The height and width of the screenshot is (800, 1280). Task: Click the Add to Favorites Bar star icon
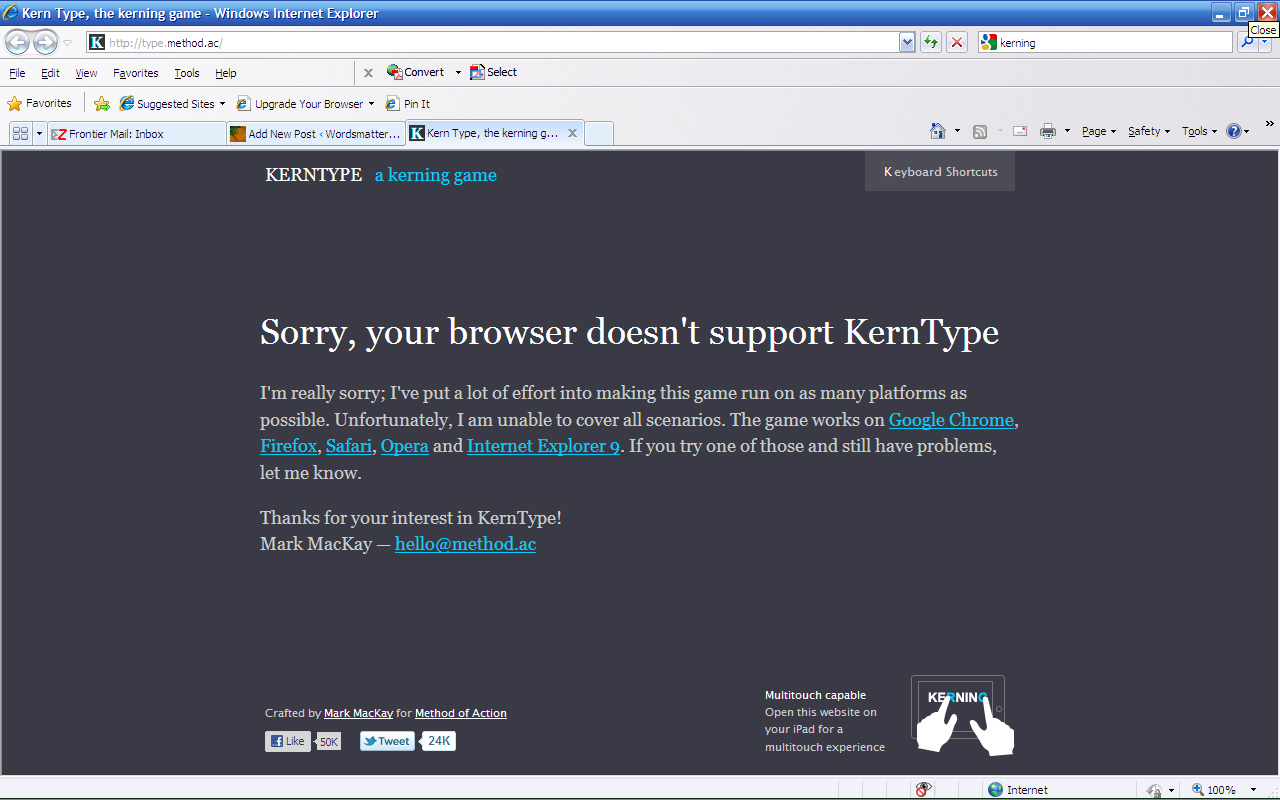click(102, 103)
